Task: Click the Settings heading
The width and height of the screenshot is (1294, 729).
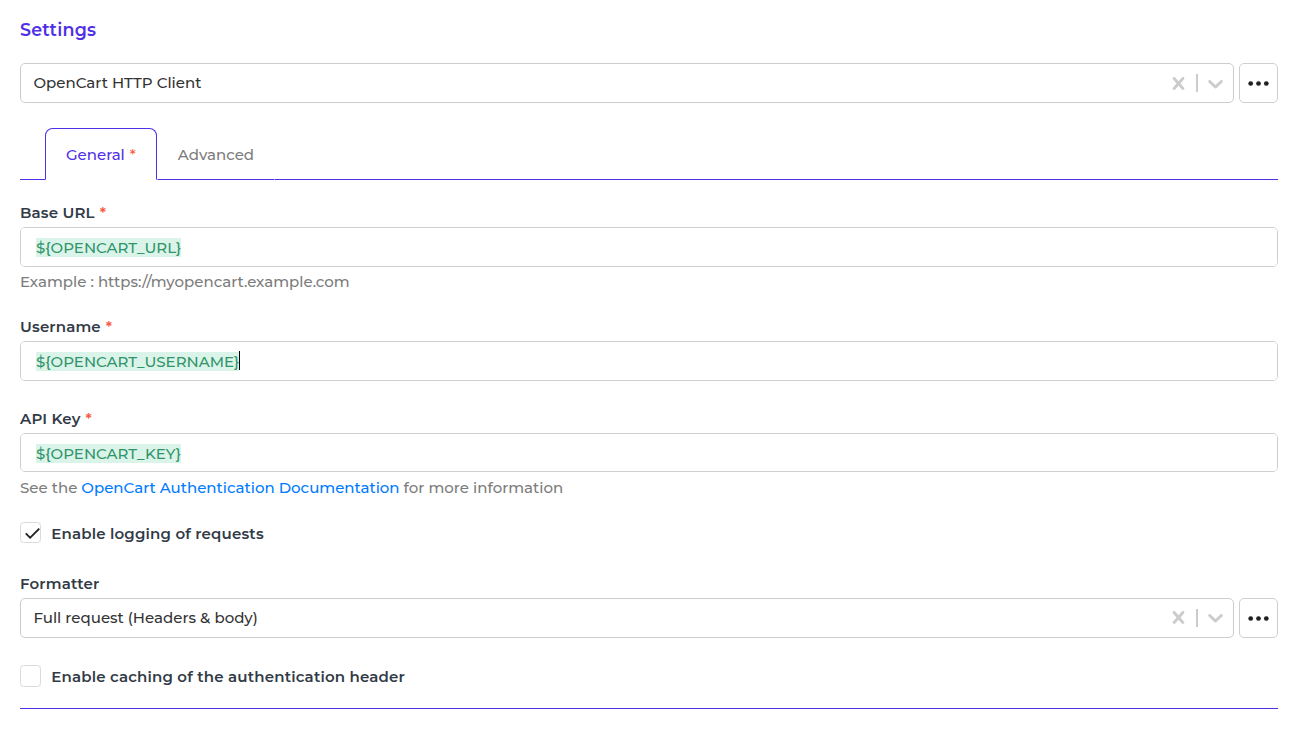Action: tap(58, 30)
